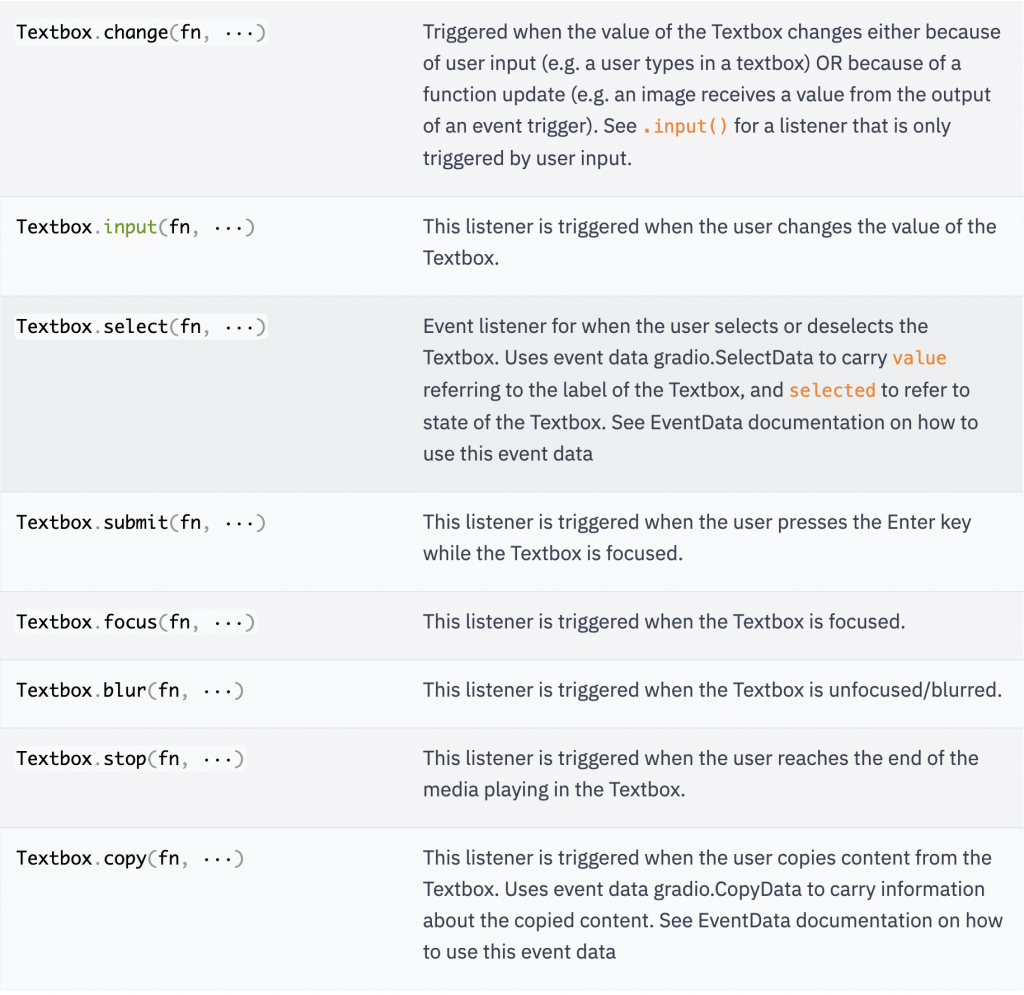This screenshot has height=995, width=1024.
Task: Click the Textbox.input(fn, ···) code entry
Action: pos(135,227)
